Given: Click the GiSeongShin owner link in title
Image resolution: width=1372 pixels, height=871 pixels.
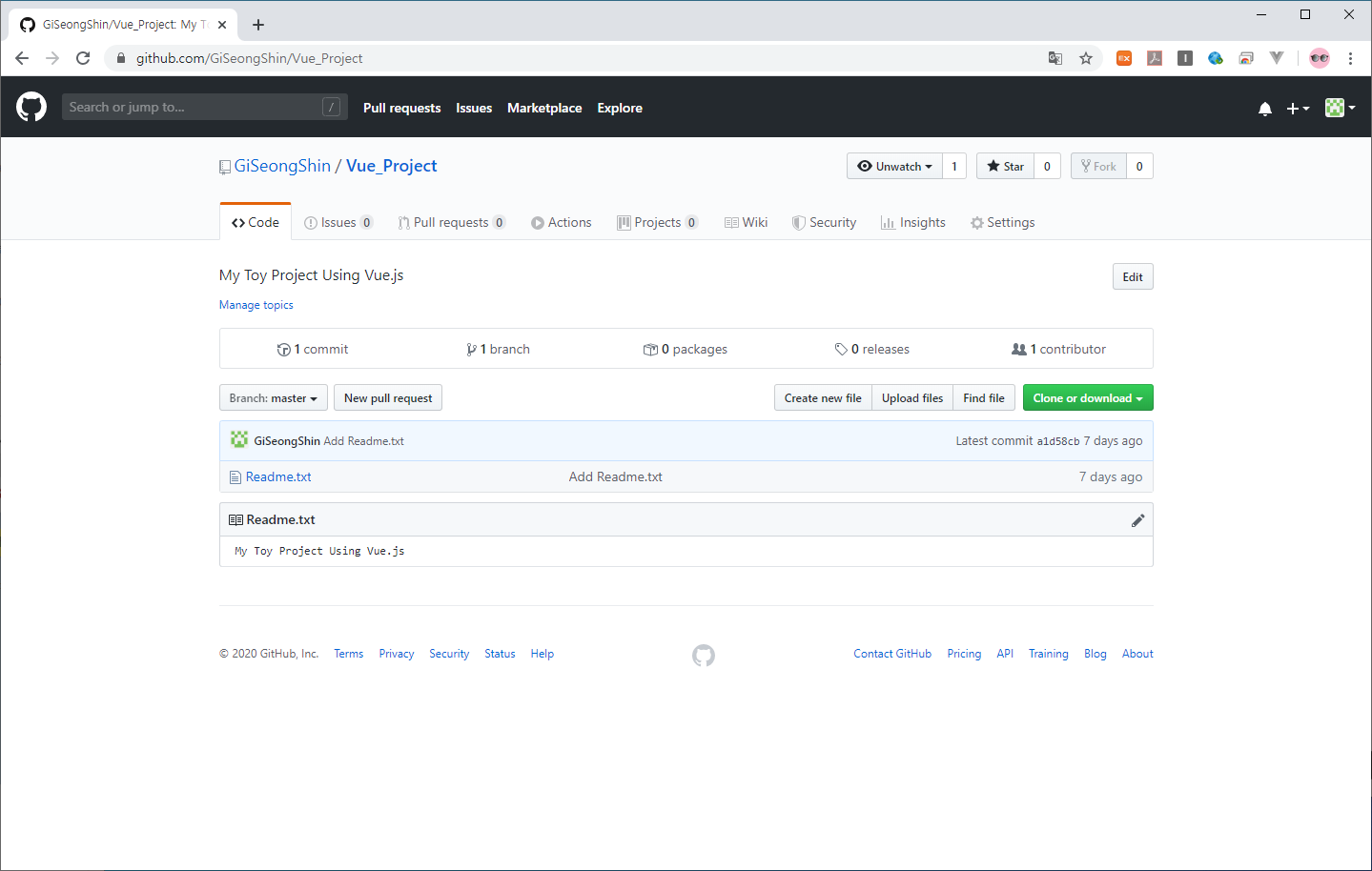Looking at the screenshot, I should pos(282,166).
